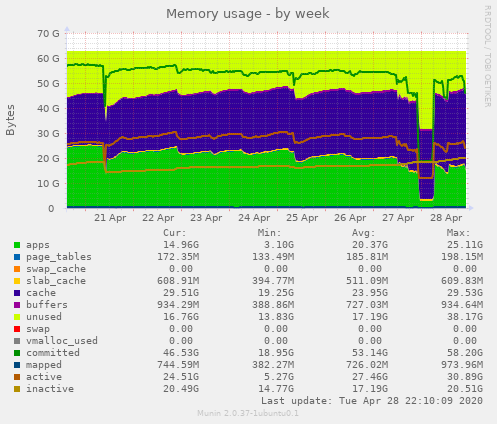The height and width of the screenshot is (424, 497).
Task: Click the 'slab_cache' legend label
Action: pyautogui.click(x=56, y=281)
